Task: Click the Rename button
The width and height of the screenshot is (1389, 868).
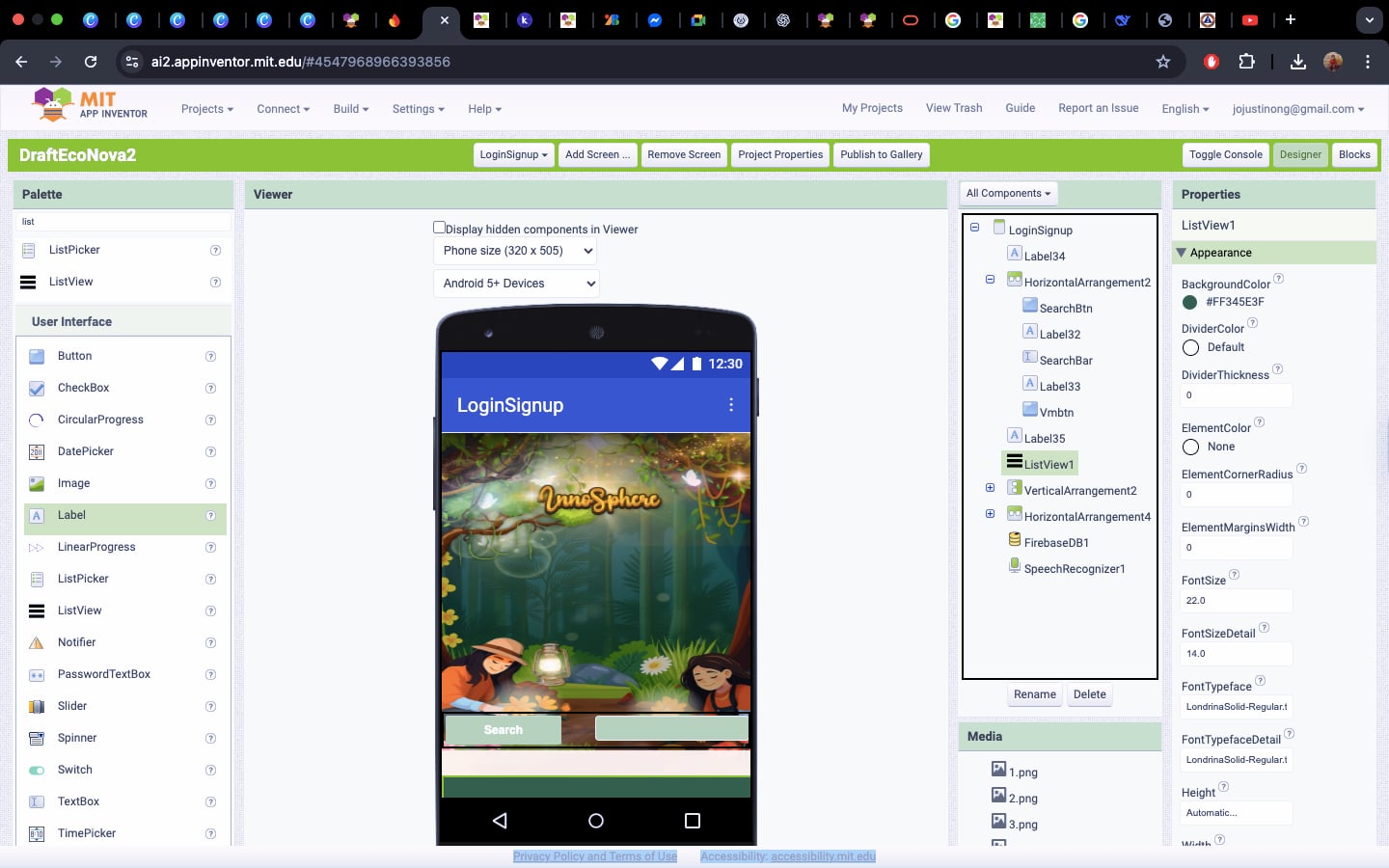Action: (1034, 694)
